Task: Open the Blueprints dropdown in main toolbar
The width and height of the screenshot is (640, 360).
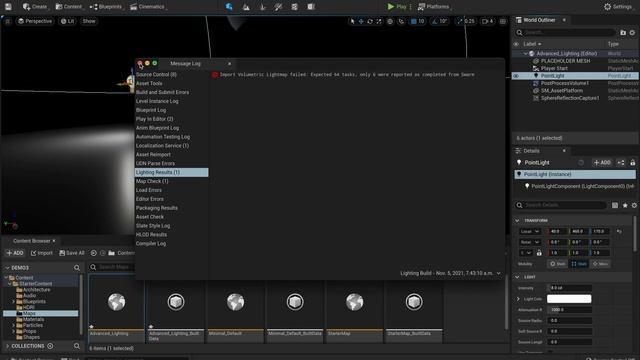Action: click(106, 7)
